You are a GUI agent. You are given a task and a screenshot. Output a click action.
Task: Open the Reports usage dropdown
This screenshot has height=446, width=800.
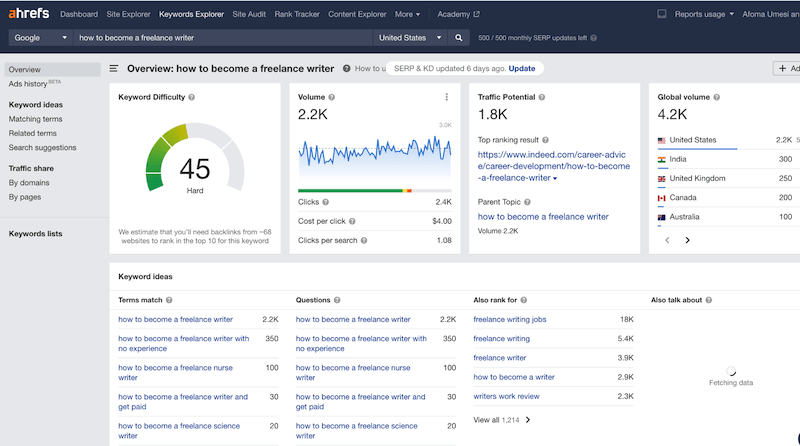704,14
